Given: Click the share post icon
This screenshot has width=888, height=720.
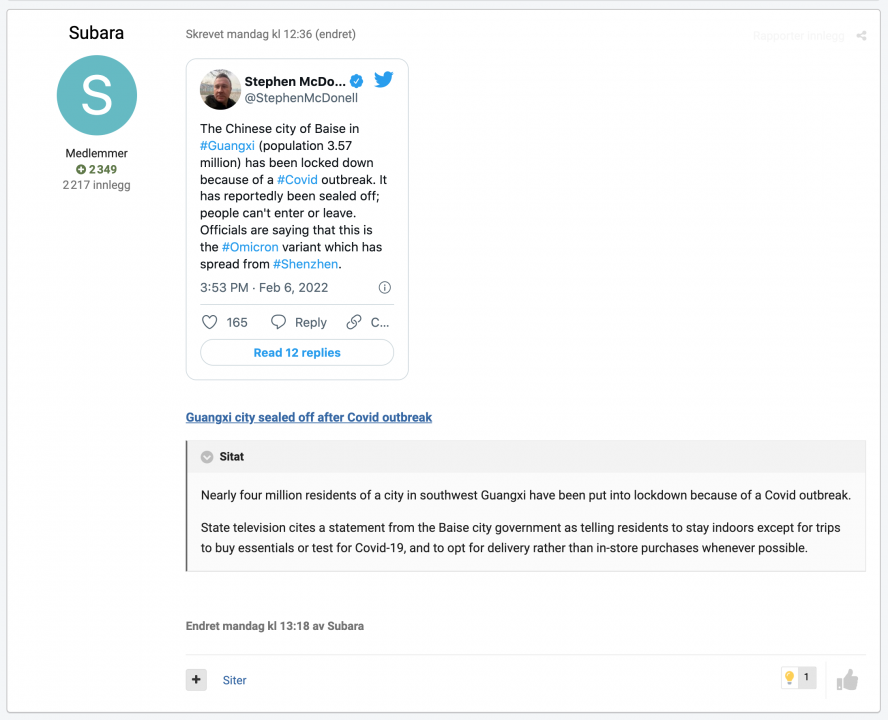Looking at the screenshot, I should (861, 36).
